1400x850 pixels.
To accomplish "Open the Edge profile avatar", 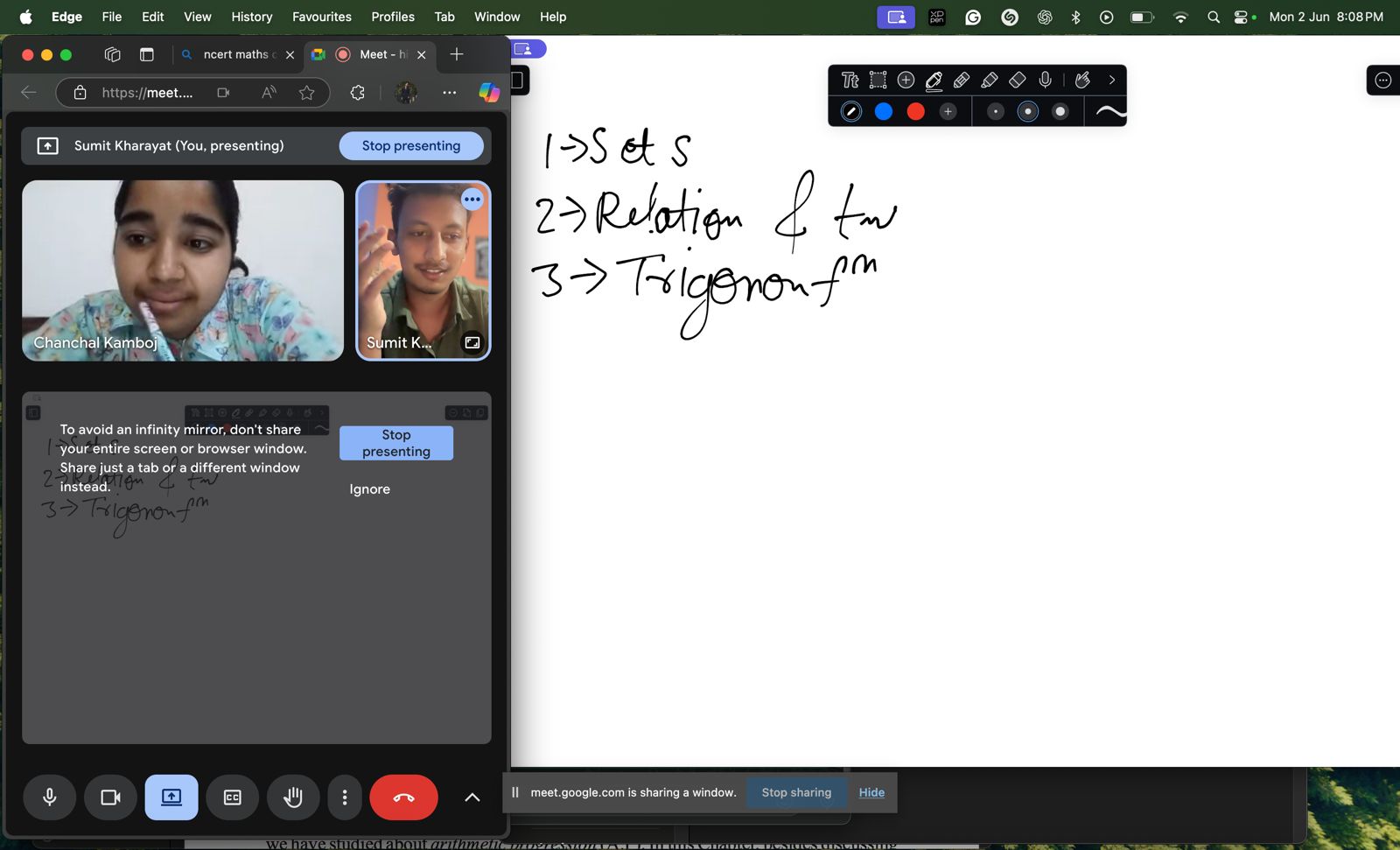I will [x=406, y=93].
